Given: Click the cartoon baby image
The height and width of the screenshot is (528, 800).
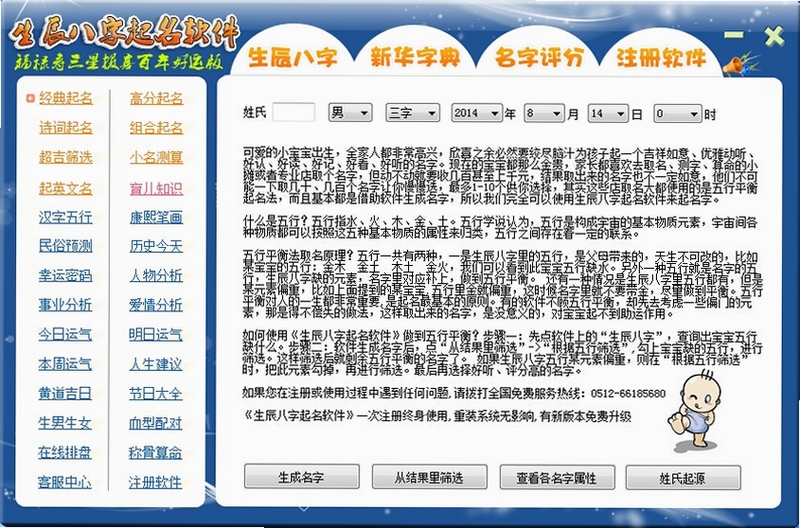Looking at the screenshot, I should point(695,411).
